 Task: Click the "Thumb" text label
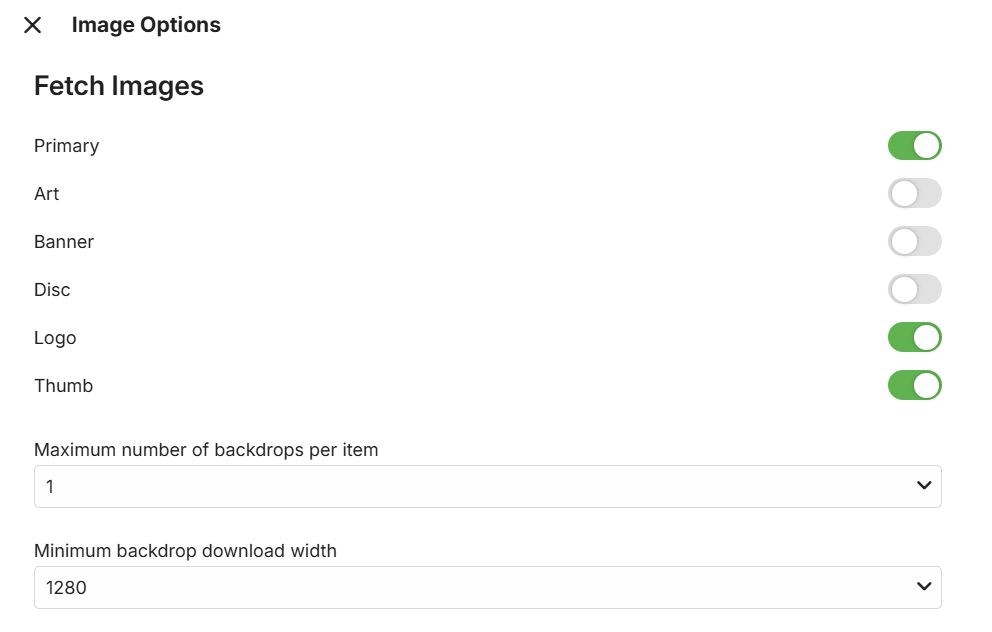(63, 386)
